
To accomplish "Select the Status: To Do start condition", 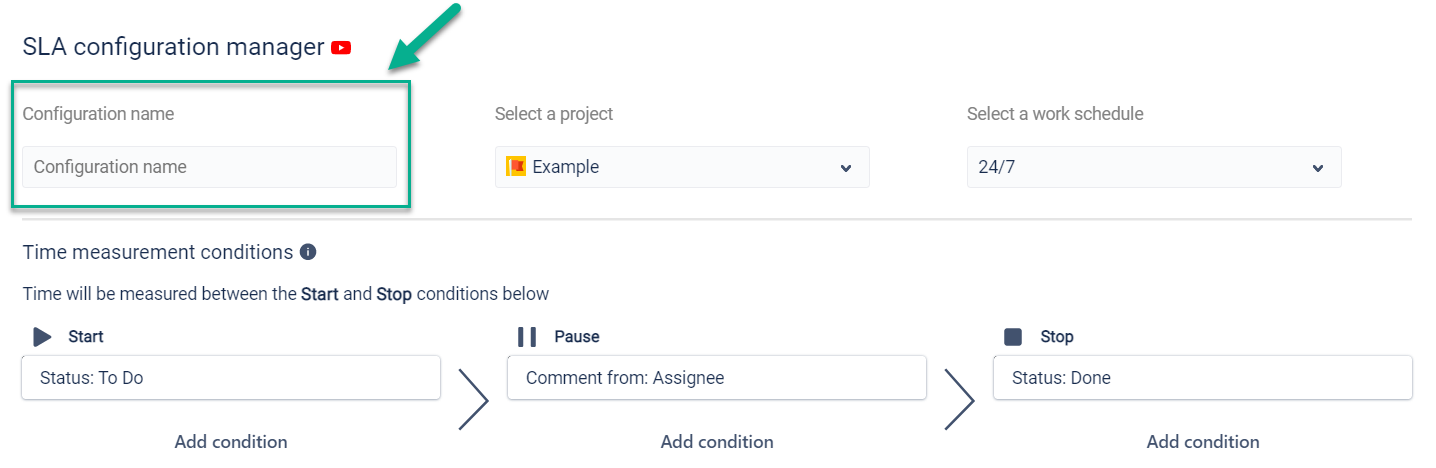I will coord(230,378).
